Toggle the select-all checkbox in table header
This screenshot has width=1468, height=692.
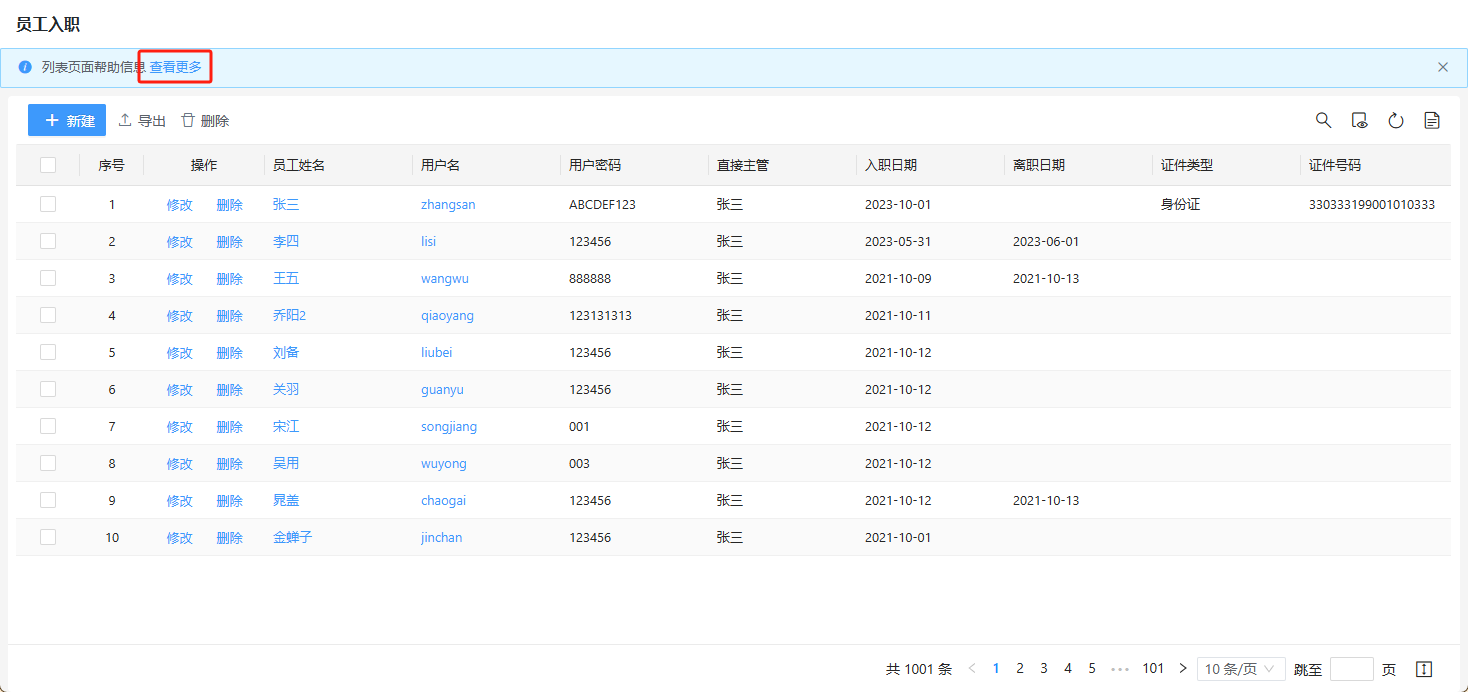click(x=48, y=165)
